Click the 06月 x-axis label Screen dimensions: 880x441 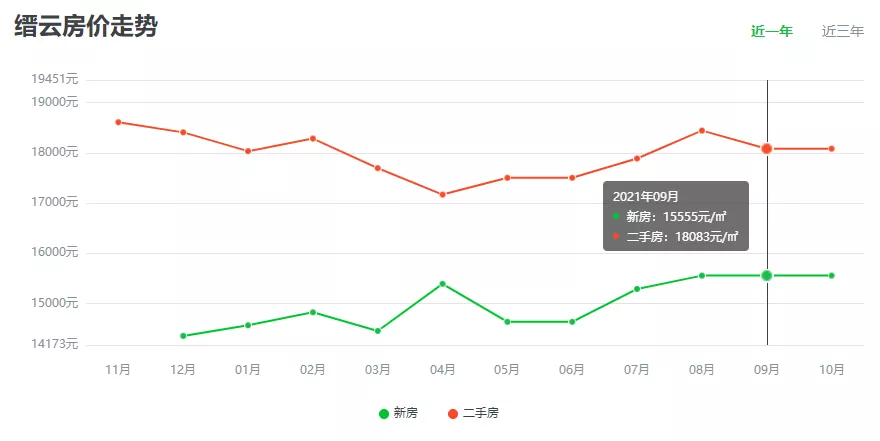[572, 369]
